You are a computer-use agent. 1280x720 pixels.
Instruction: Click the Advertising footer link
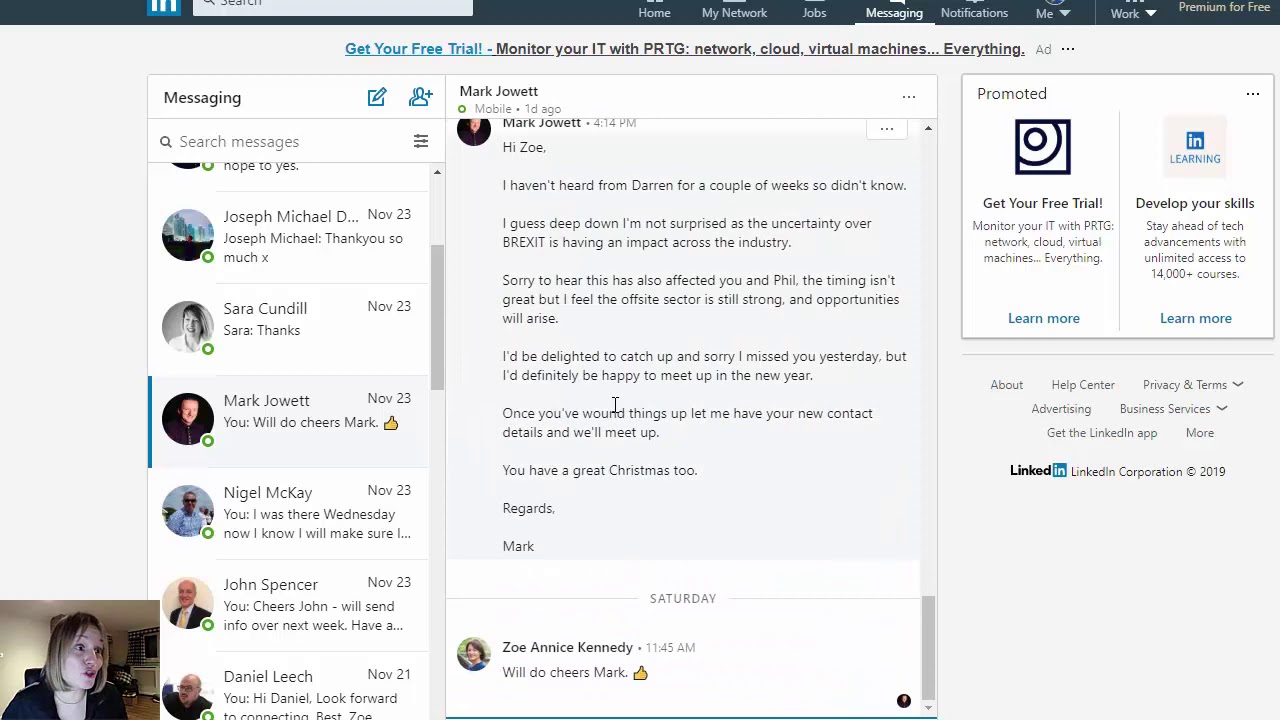click(1061, 409)
